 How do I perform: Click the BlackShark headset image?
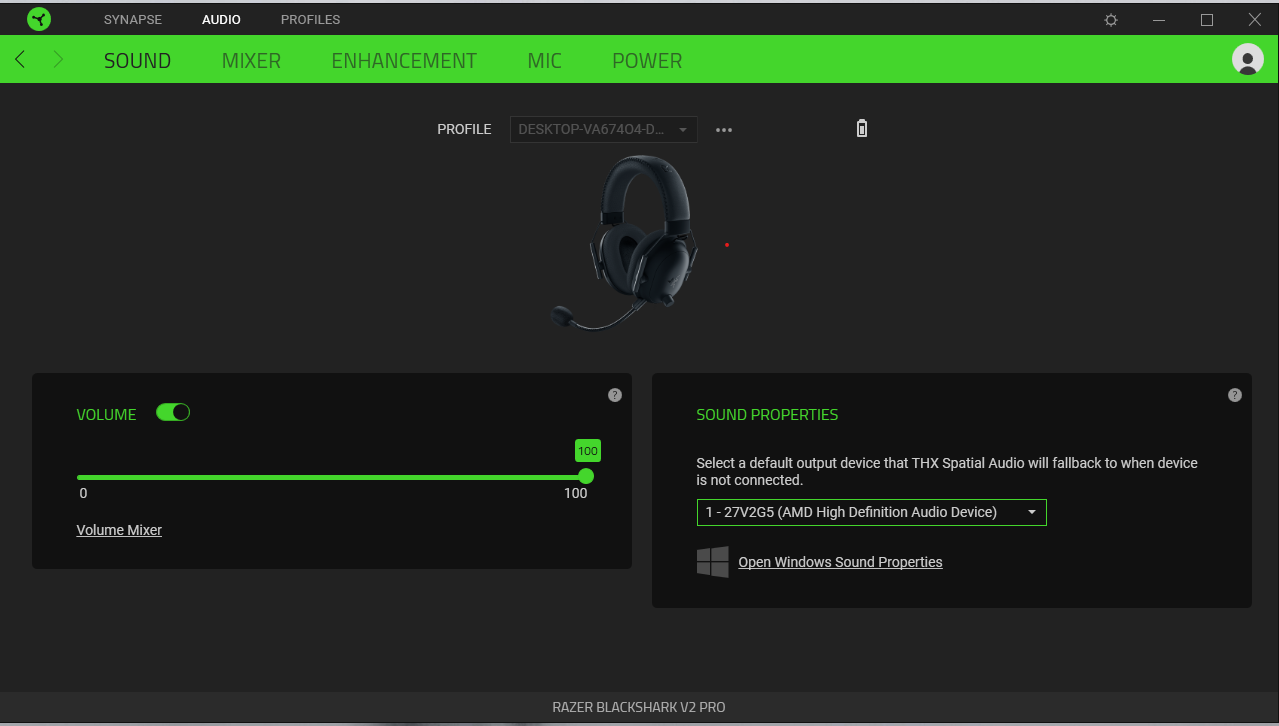[622, 243]
